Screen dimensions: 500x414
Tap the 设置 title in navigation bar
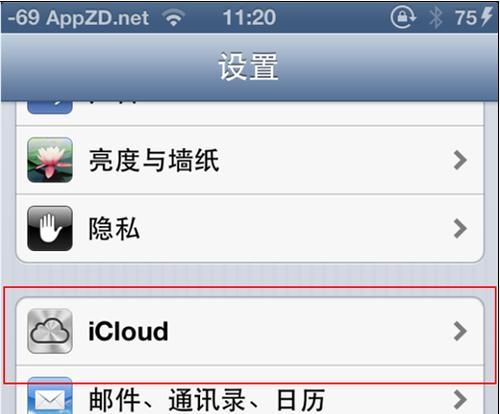pyautogui.click(x=248, y=67)
